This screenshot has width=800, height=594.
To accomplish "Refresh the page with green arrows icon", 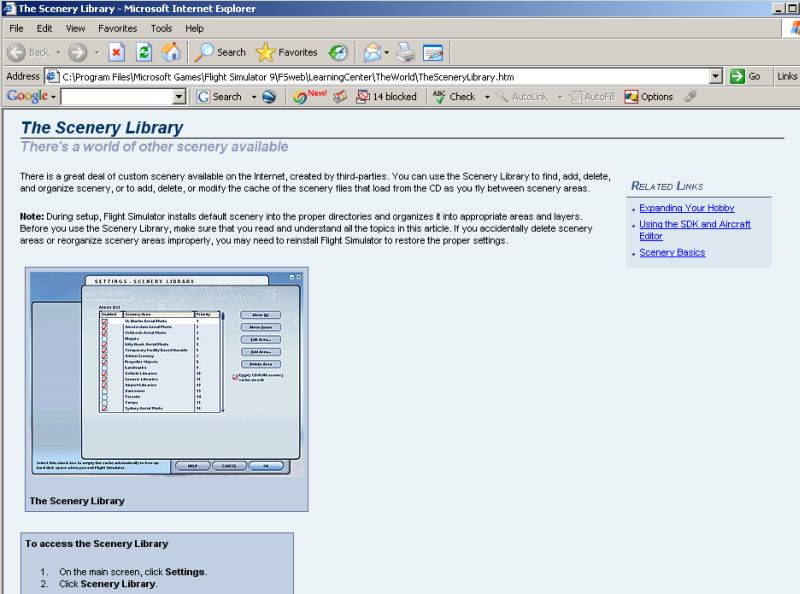I will point(144,53).
